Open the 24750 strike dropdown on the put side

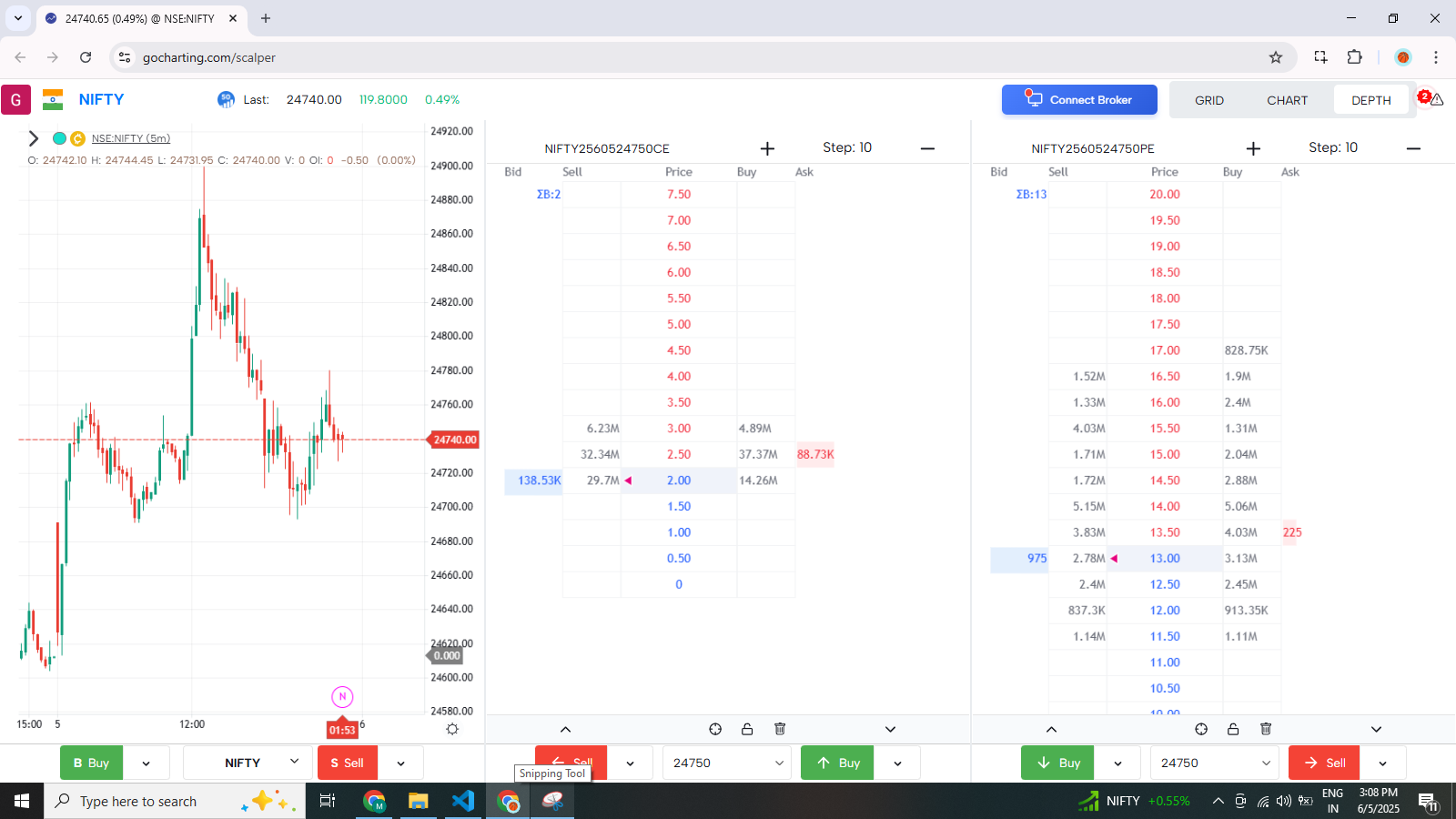(1213, 763)
